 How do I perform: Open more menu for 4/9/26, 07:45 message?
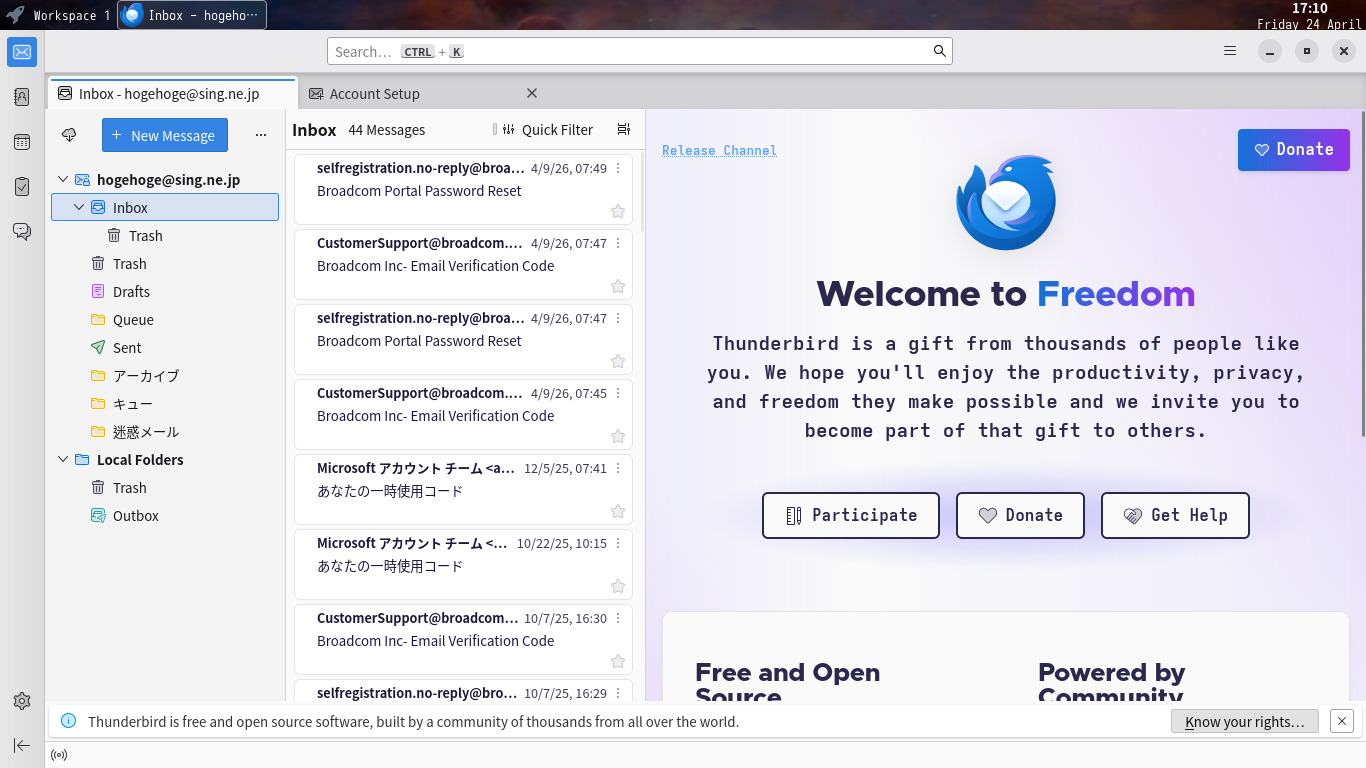(x=618, y=393)
